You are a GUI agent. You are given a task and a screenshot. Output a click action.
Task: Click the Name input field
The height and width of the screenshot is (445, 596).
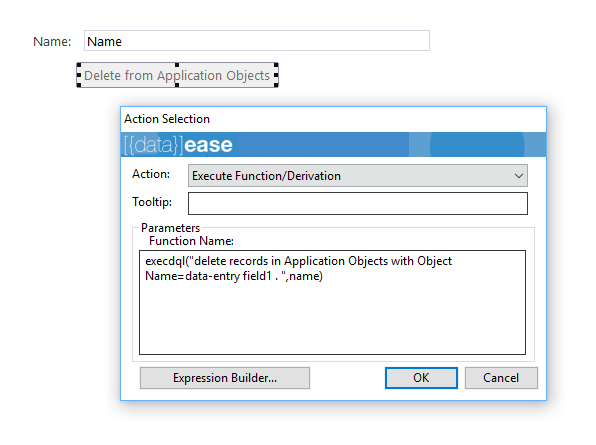click(x=257, y=41)
